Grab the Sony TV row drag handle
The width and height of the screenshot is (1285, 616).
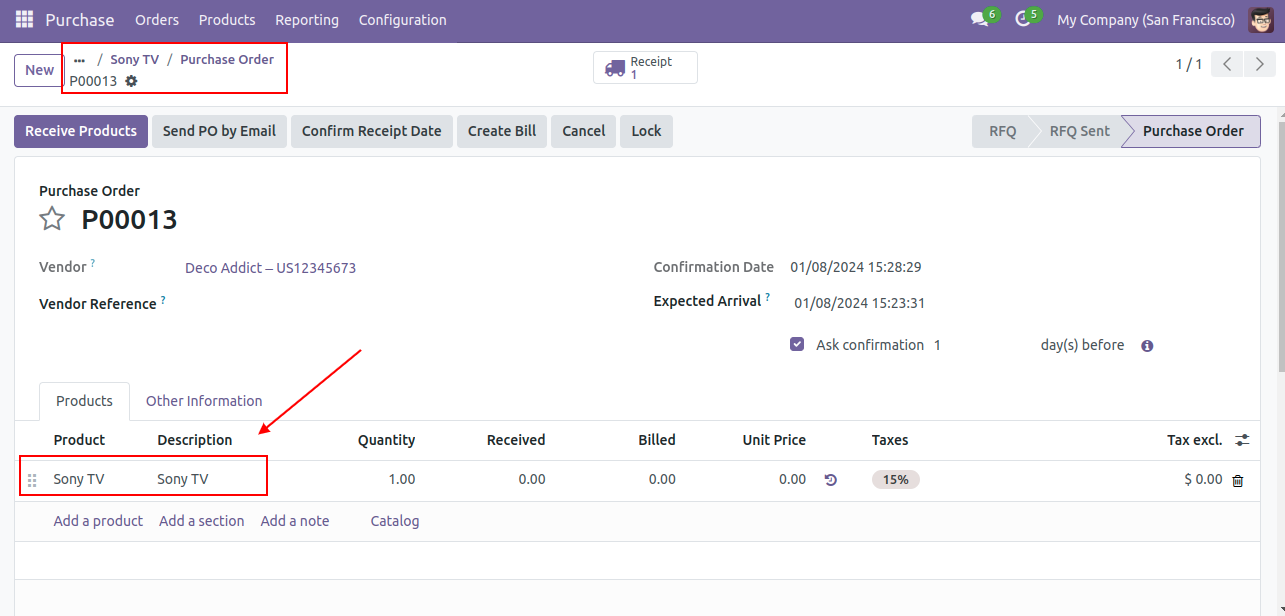pos(32,480)
